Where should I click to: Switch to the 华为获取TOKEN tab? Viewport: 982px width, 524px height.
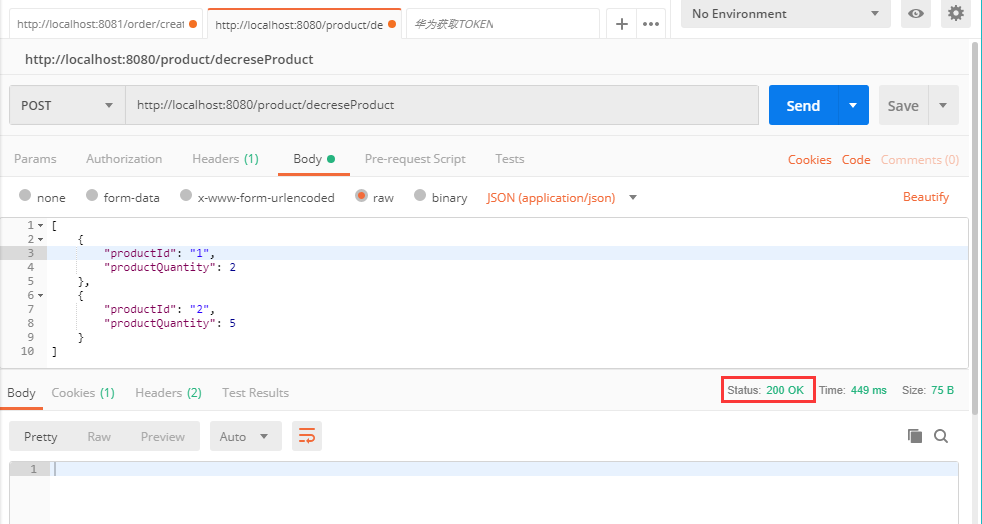503,24
